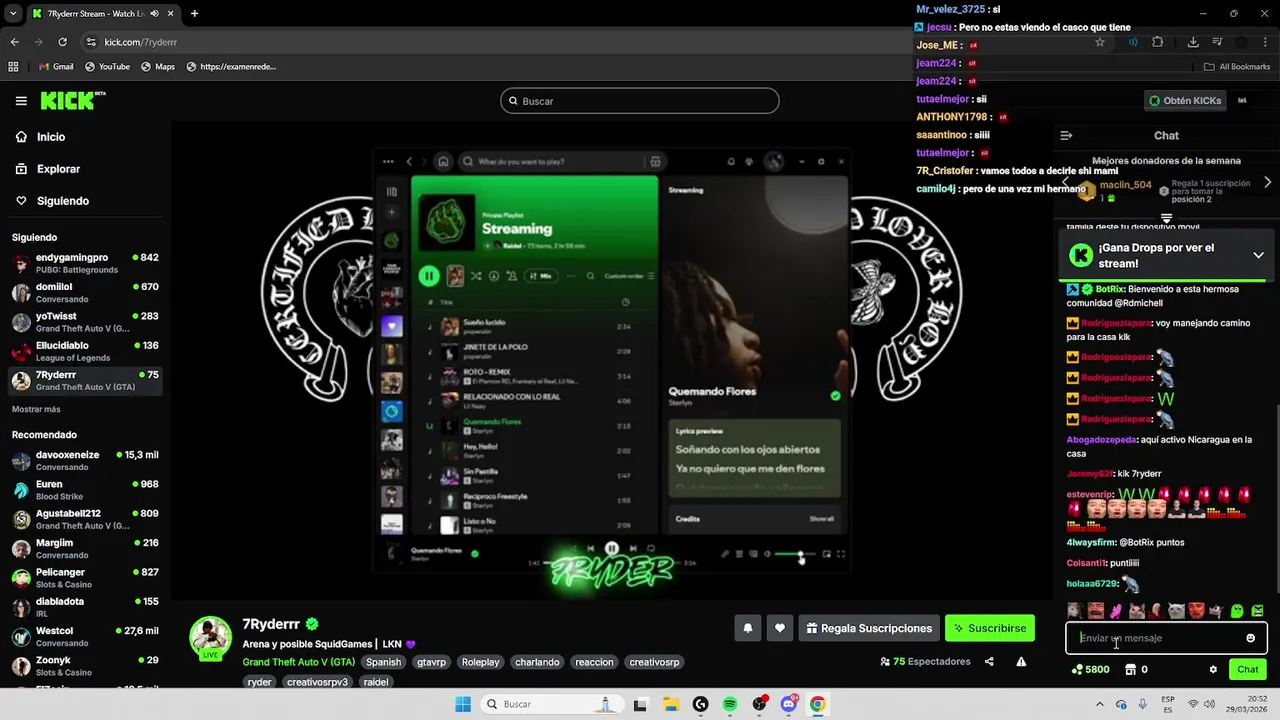
Task: Expand the list with Mostrar más
Action: pyautogui.click(x=36, y=409)
